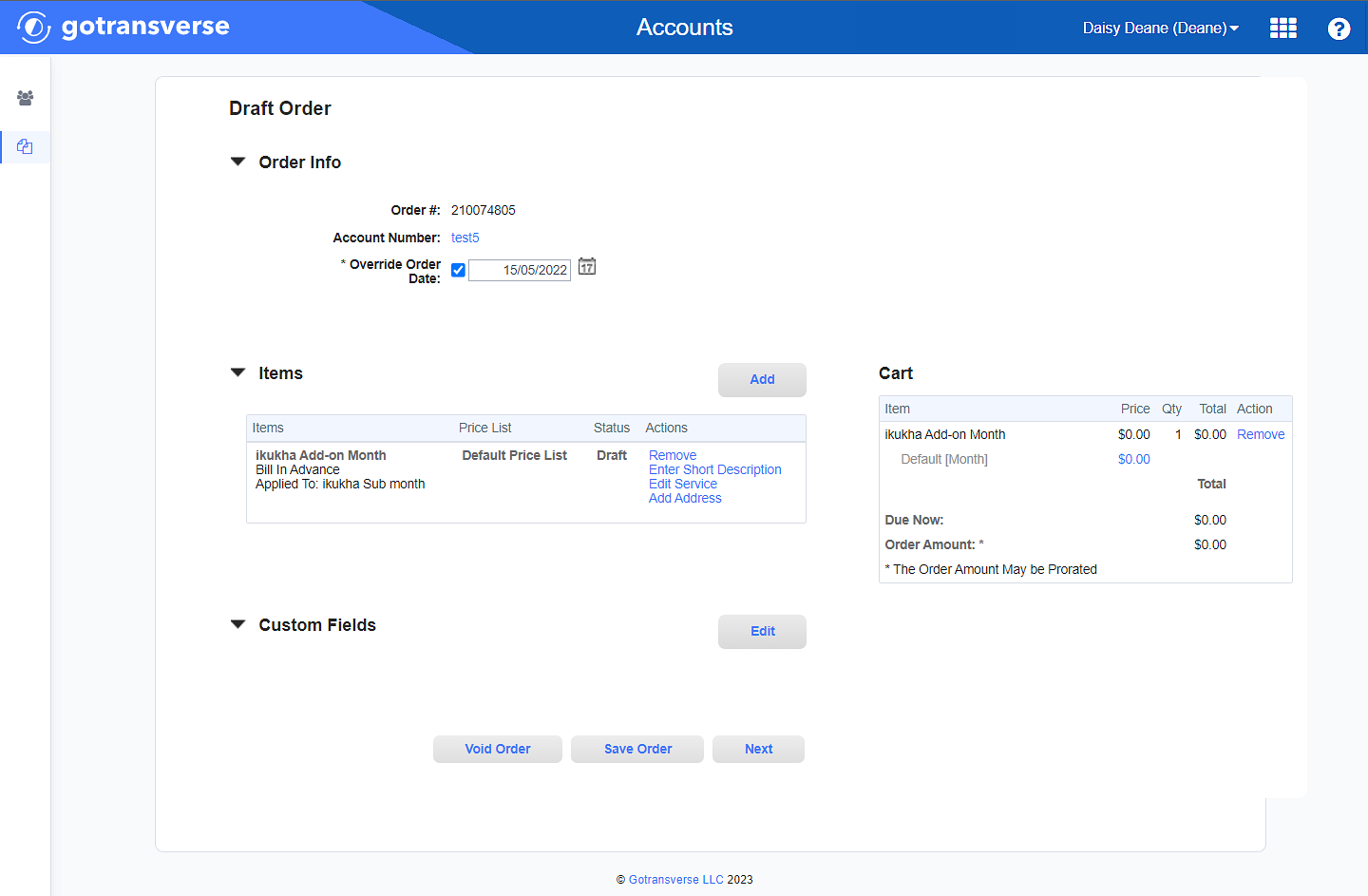The height and width of the screenshot is (896, 1368).
Task: Click the Override Order Date input field
Action: pyautogui.click(x=520, y=270)
